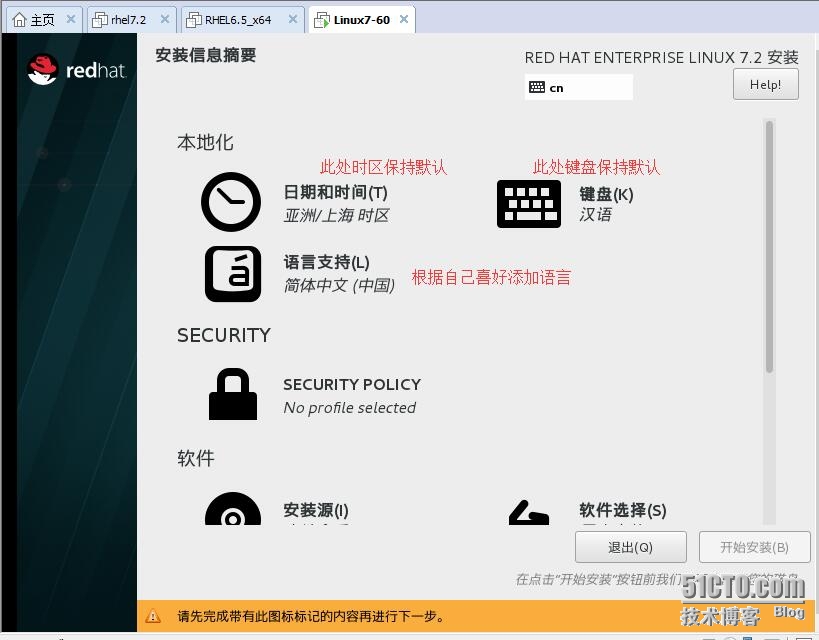
Task: Click the VM icon on RHEL6.5_x64 tab
Action: pos(194,20)
